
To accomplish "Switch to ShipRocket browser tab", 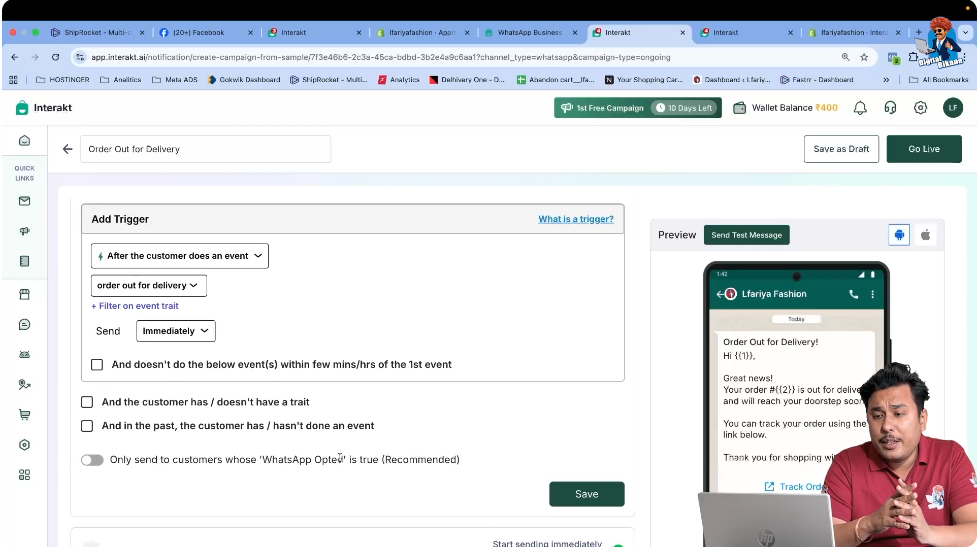I will click(97, 32).
